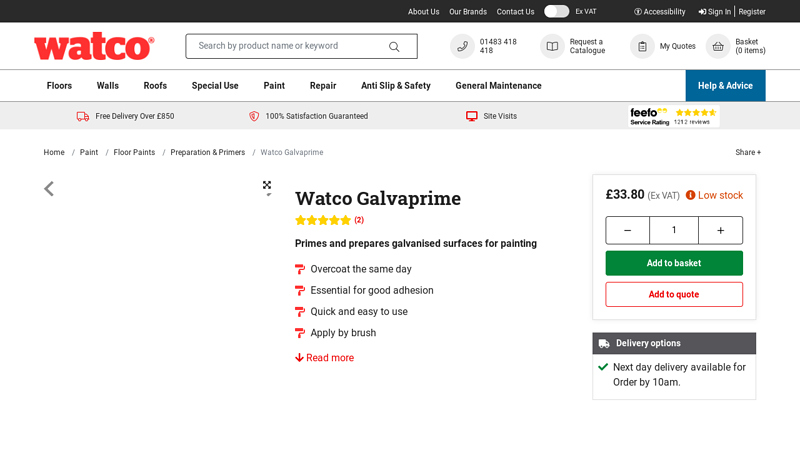800x450 pixels.
Task: Decrease quantity with minus button
Action: point(627,230)
